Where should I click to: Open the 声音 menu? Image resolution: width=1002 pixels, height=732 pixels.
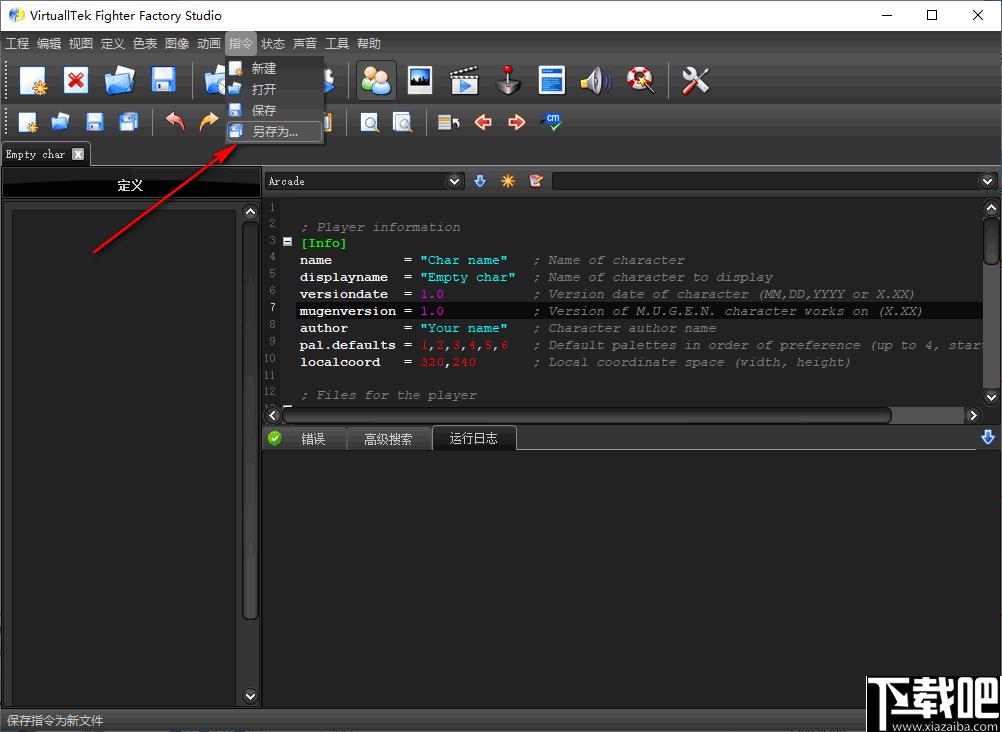tap(305, 43)
